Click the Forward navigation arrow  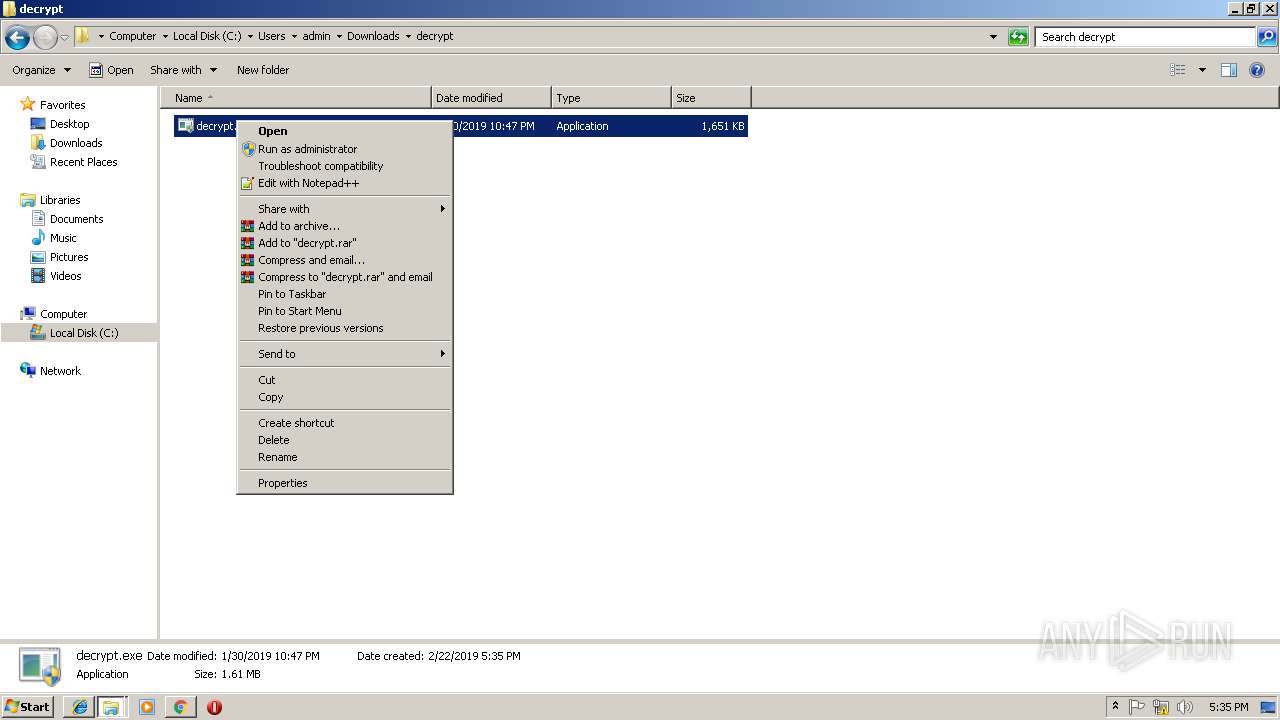[x=45, y=38]
